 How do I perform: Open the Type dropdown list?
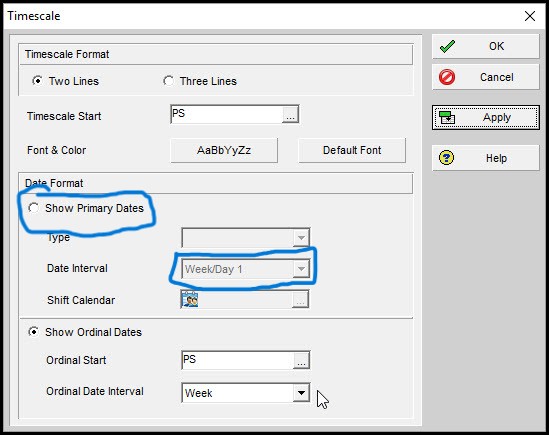tap(301, 238)
